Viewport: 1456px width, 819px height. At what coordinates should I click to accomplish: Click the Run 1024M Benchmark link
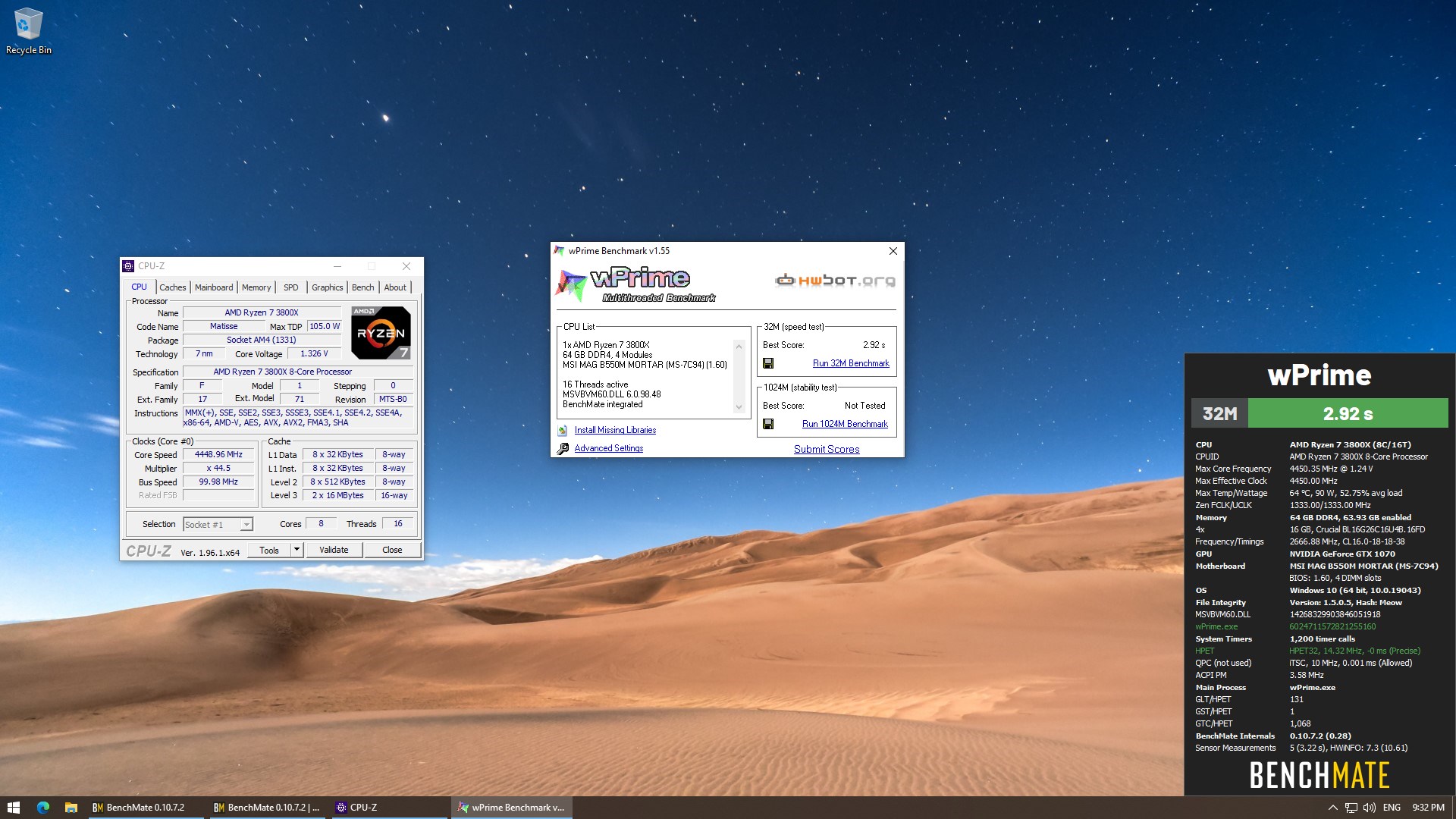pyautogui.click(x=845, y=424)
